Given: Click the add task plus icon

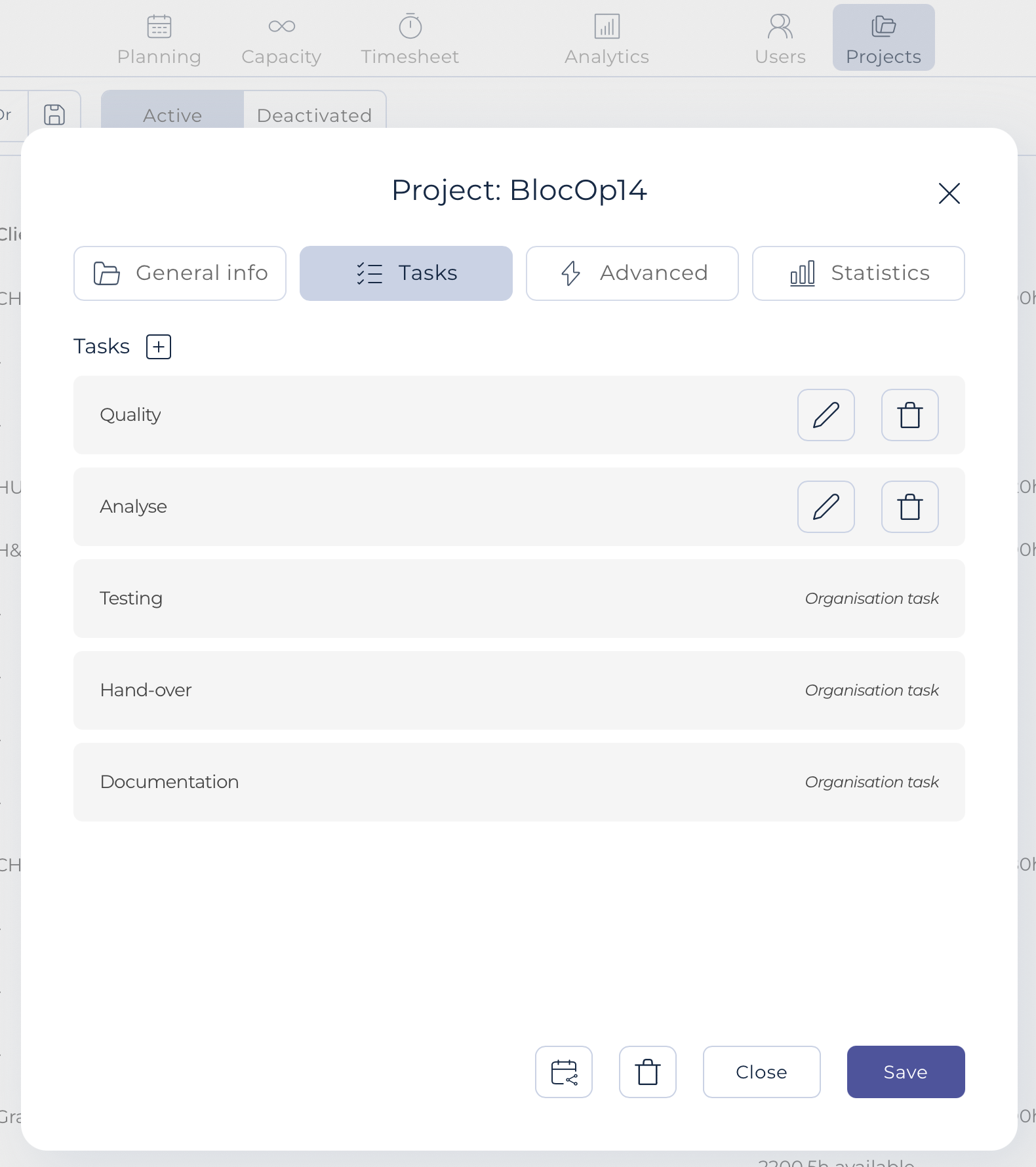Looking at the screenshot, I should 159,347.
